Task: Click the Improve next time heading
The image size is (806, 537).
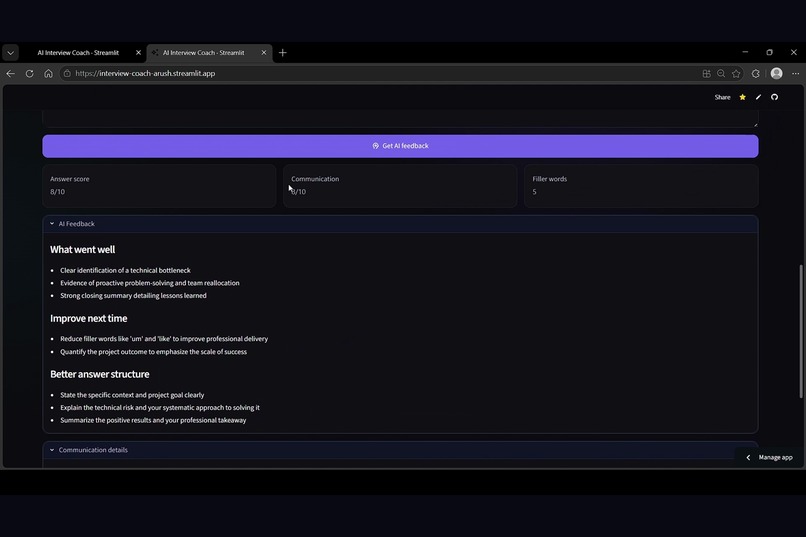Action: click(88, 319)
